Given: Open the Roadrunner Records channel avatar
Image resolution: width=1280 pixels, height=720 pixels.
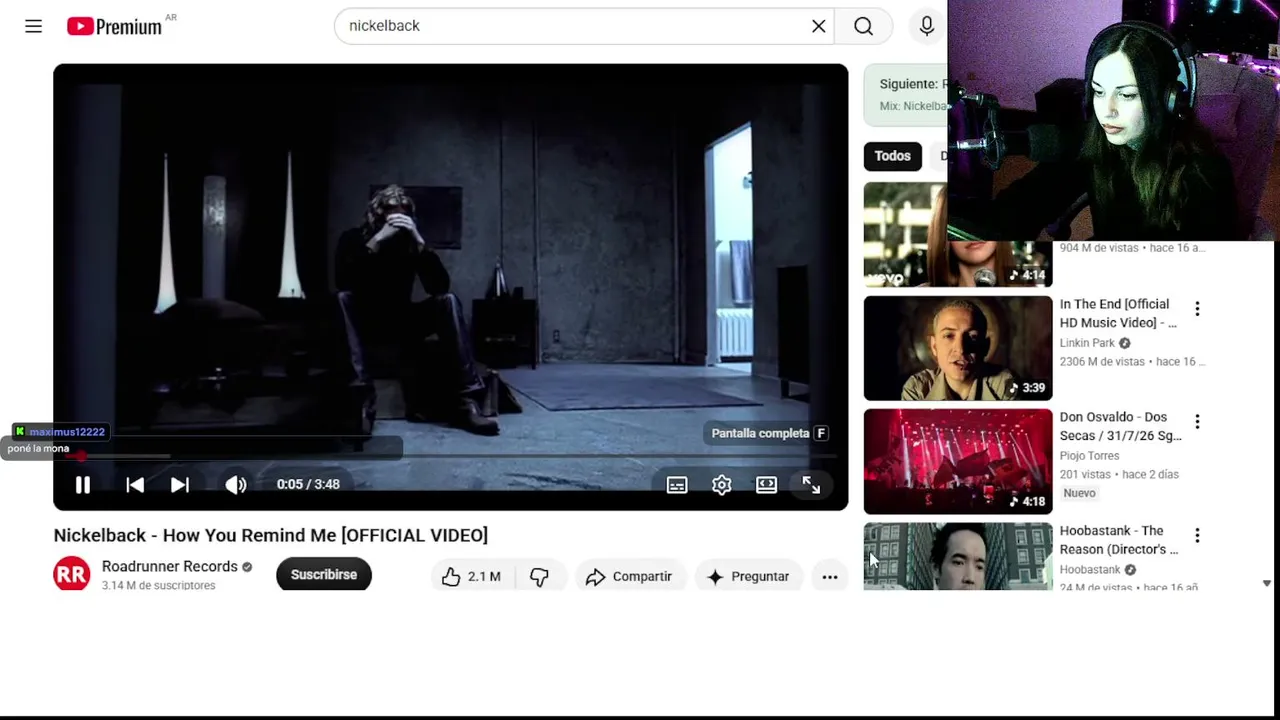Looking at the screenshot, I should click(72, 574).
